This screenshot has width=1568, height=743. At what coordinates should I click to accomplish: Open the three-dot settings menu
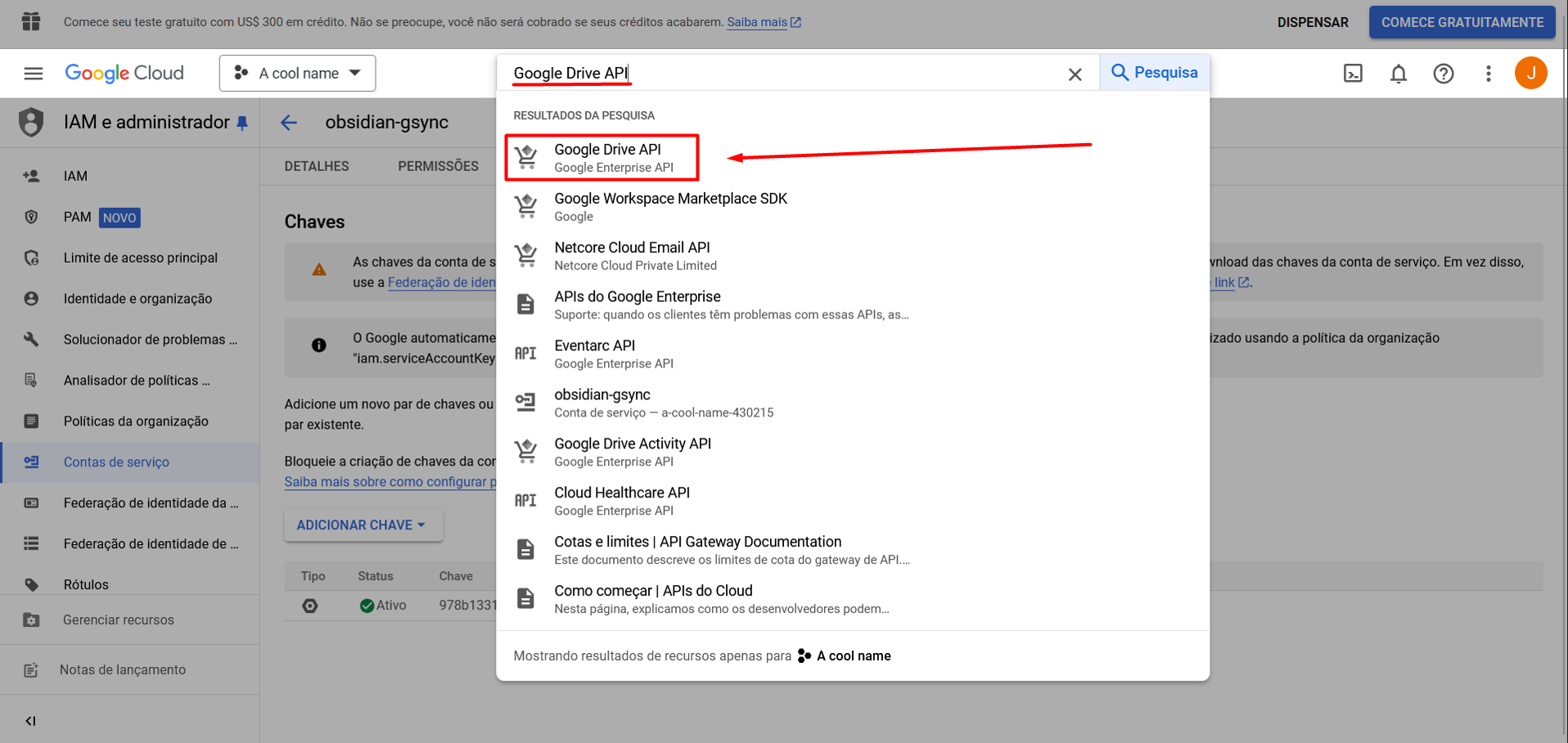1489,74
